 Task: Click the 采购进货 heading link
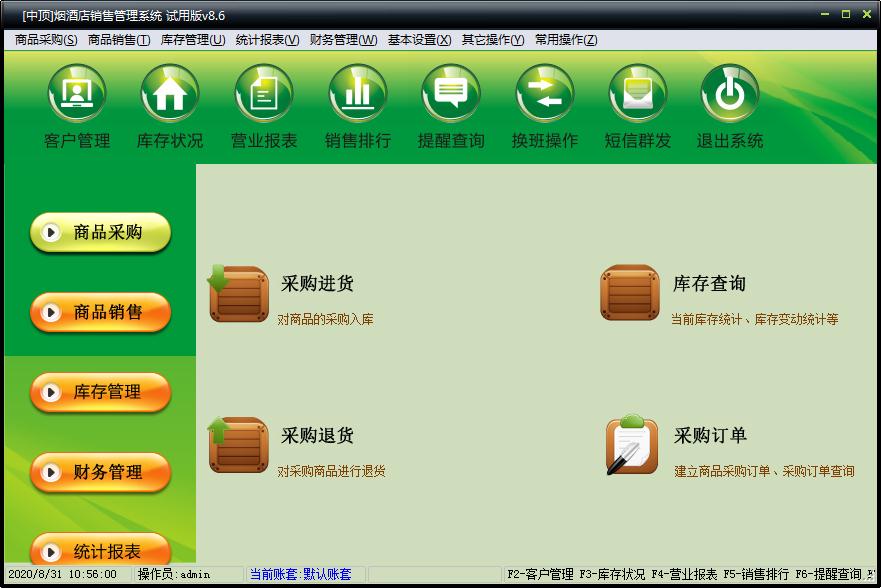(x=317, y=284)
